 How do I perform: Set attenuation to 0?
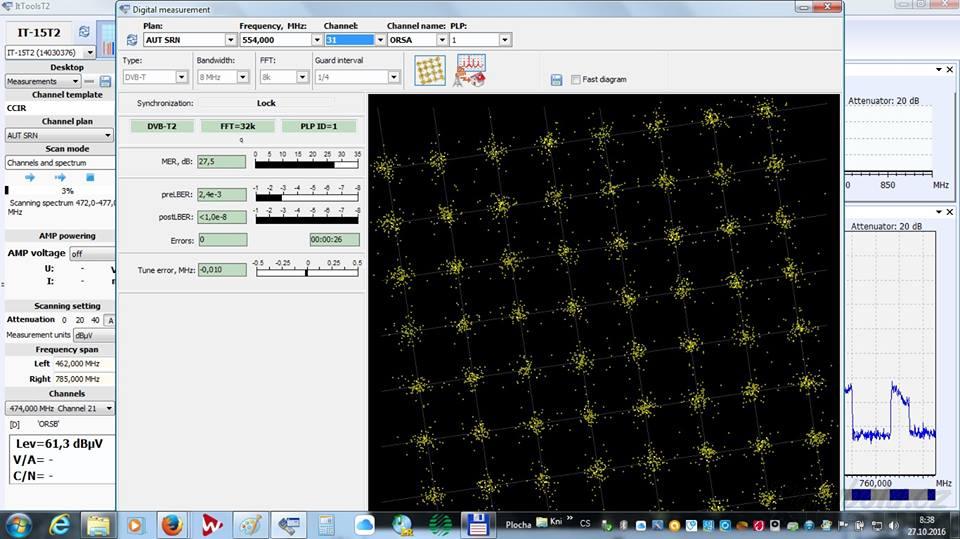point(64,320)
